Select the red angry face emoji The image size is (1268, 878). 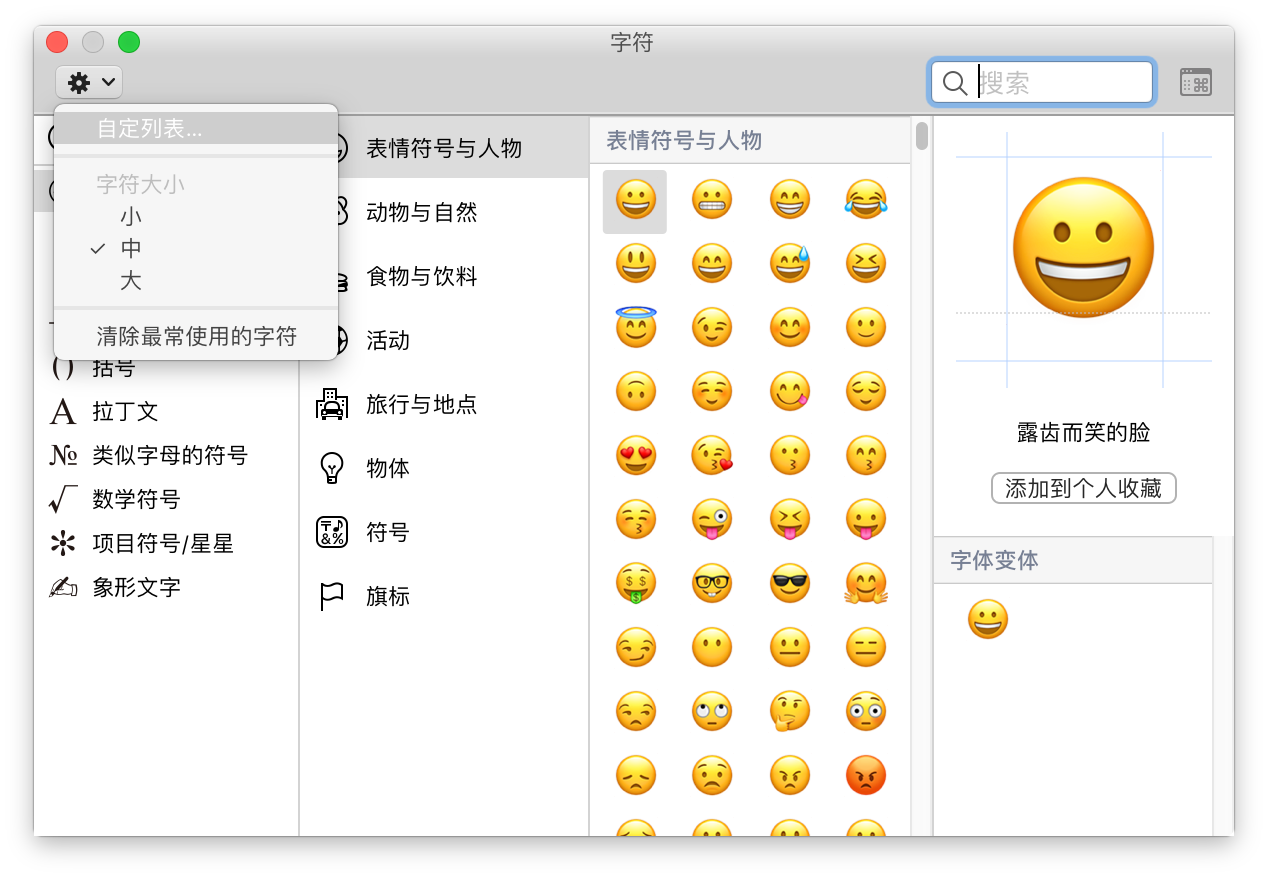[x=866, y=775]
